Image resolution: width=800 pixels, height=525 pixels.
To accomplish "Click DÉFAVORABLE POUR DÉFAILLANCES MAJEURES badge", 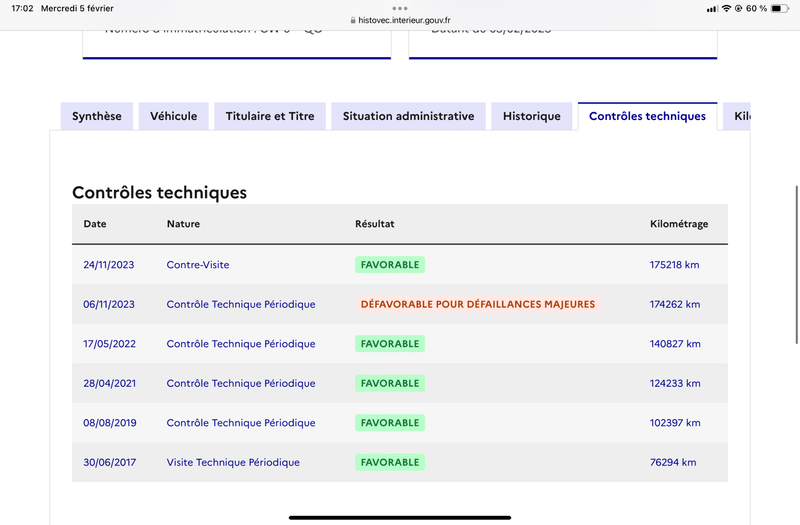I will [x=478, y=304].
